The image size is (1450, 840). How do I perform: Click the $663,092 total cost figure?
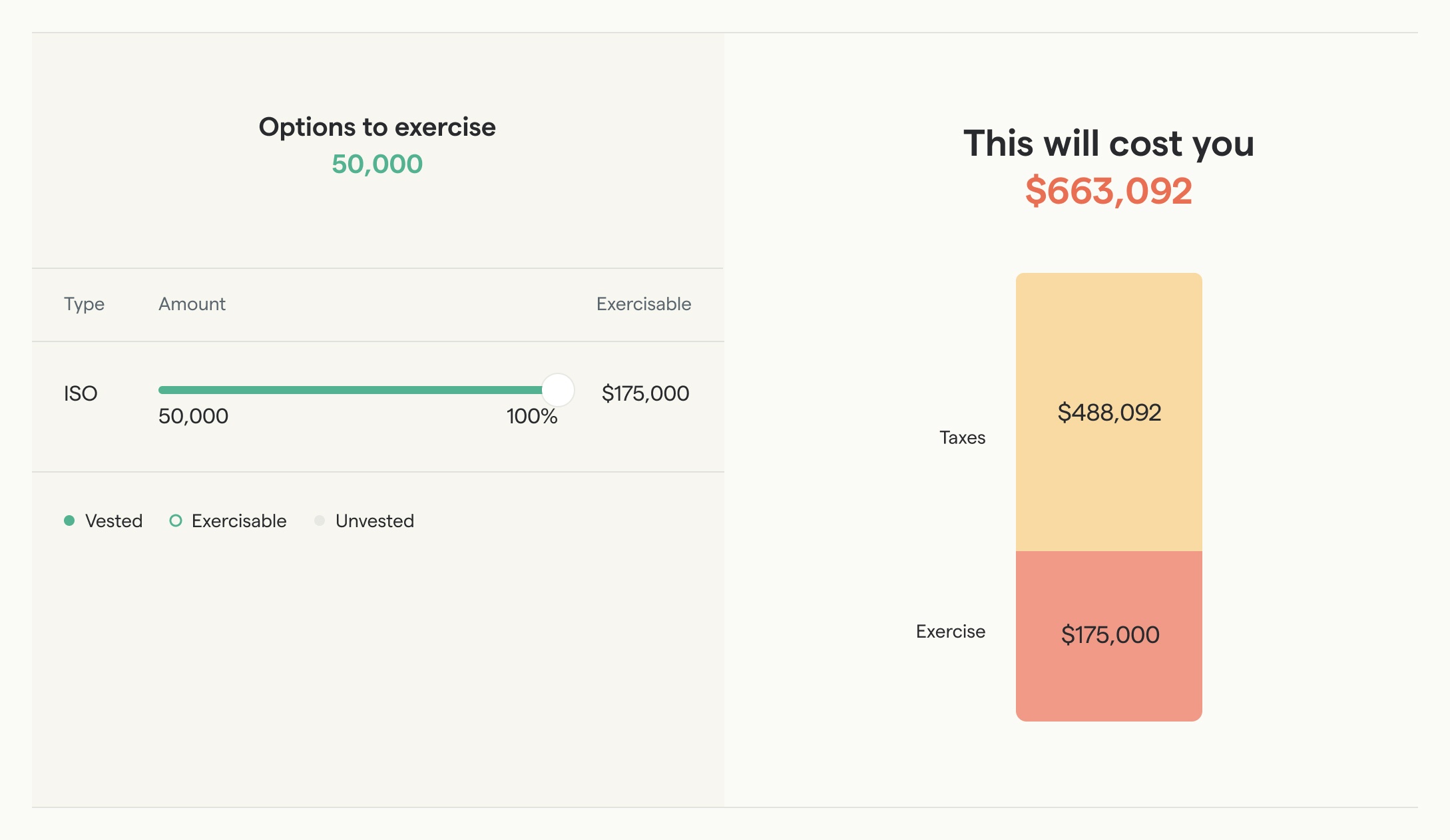(x=1108, y=191)
